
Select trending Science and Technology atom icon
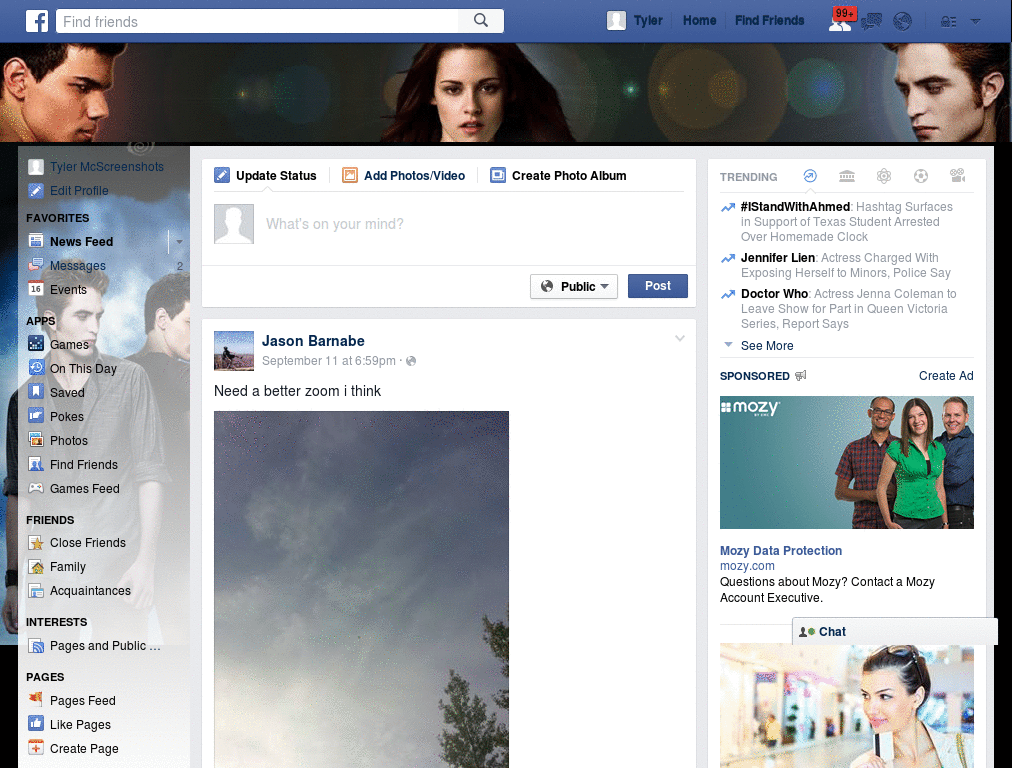[884, 176]
